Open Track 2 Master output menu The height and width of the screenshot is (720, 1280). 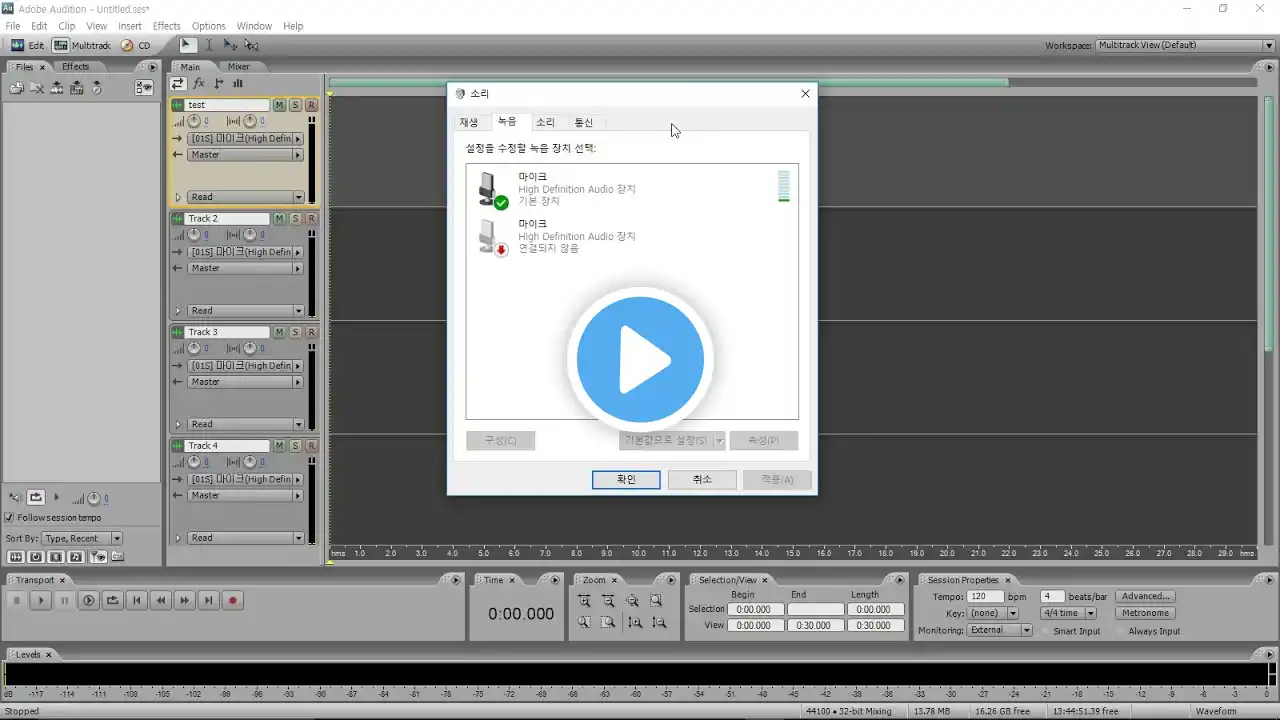tap(245, 268)
